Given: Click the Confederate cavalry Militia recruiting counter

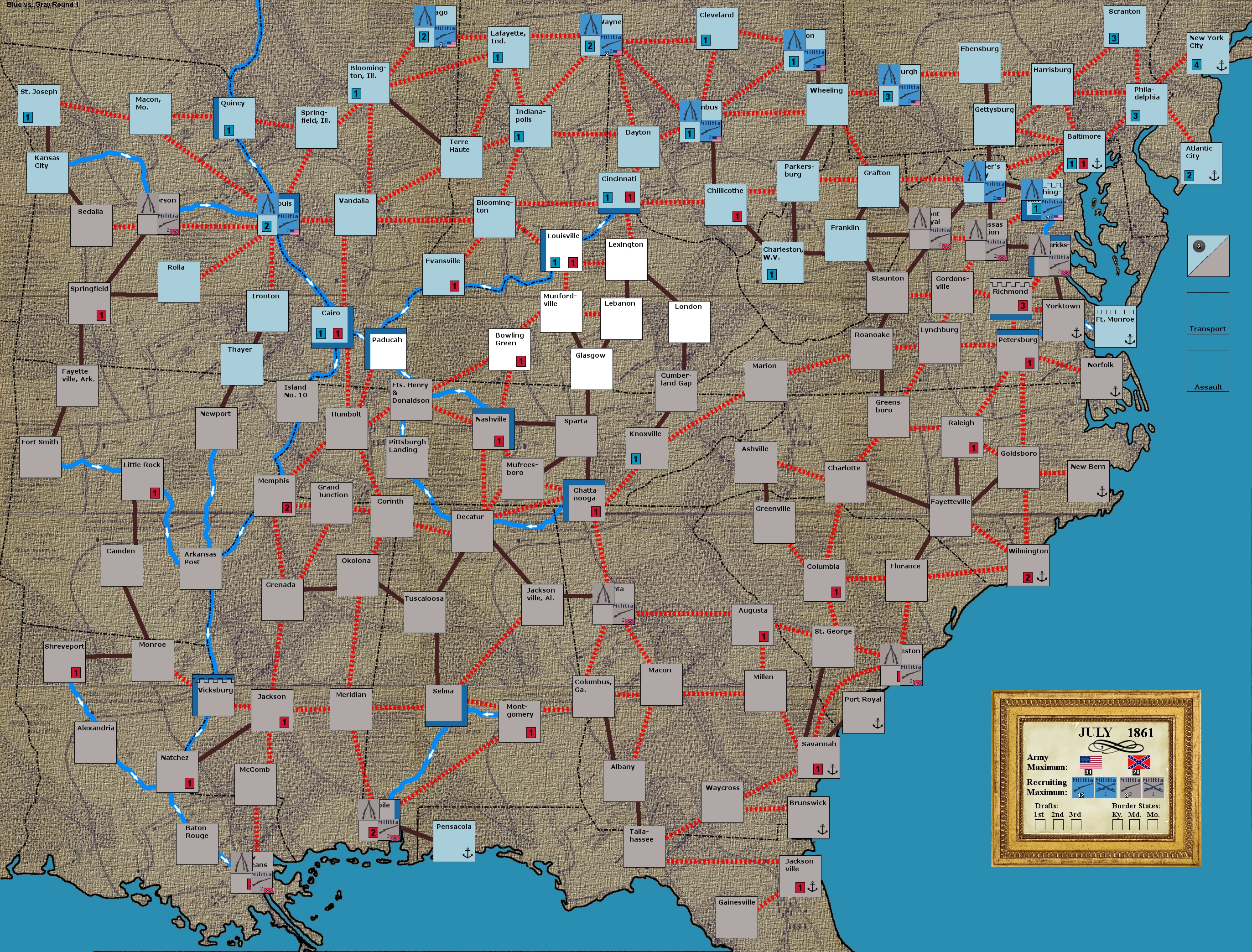Looking at the screenshot, I should 1153,788.
